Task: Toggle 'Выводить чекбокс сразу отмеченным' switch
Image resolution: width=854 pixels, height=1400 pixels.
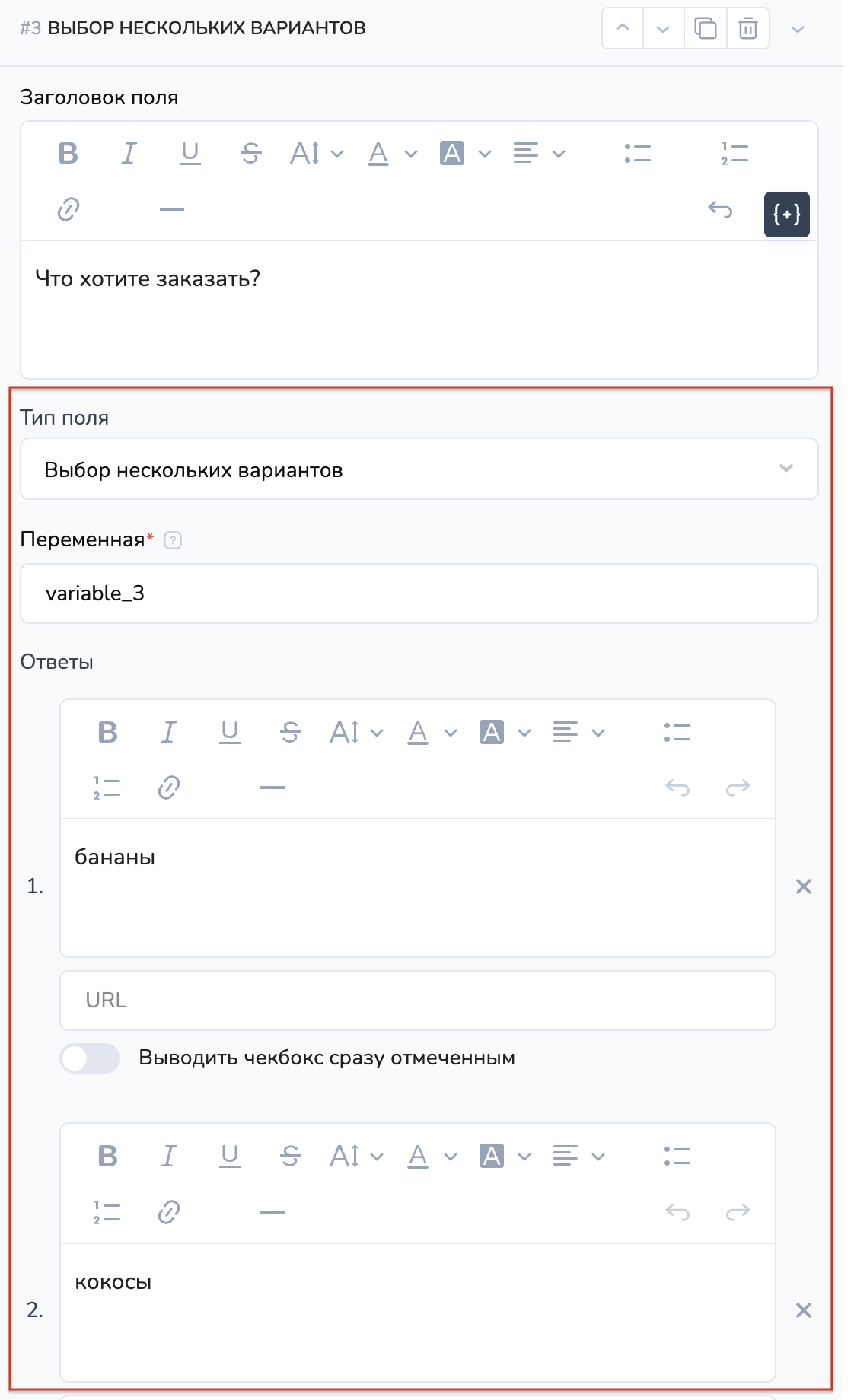Action: pos(91,1058)
